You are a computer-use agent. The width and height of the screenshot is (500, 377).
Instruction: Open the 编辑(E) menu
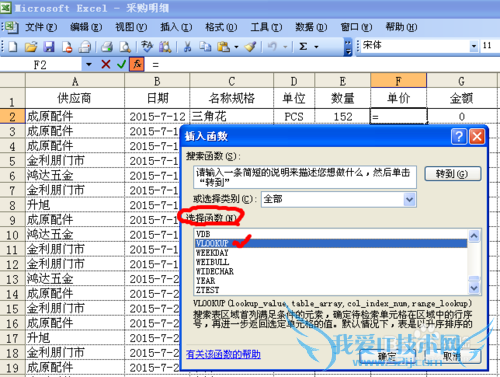tap(86, 27)
